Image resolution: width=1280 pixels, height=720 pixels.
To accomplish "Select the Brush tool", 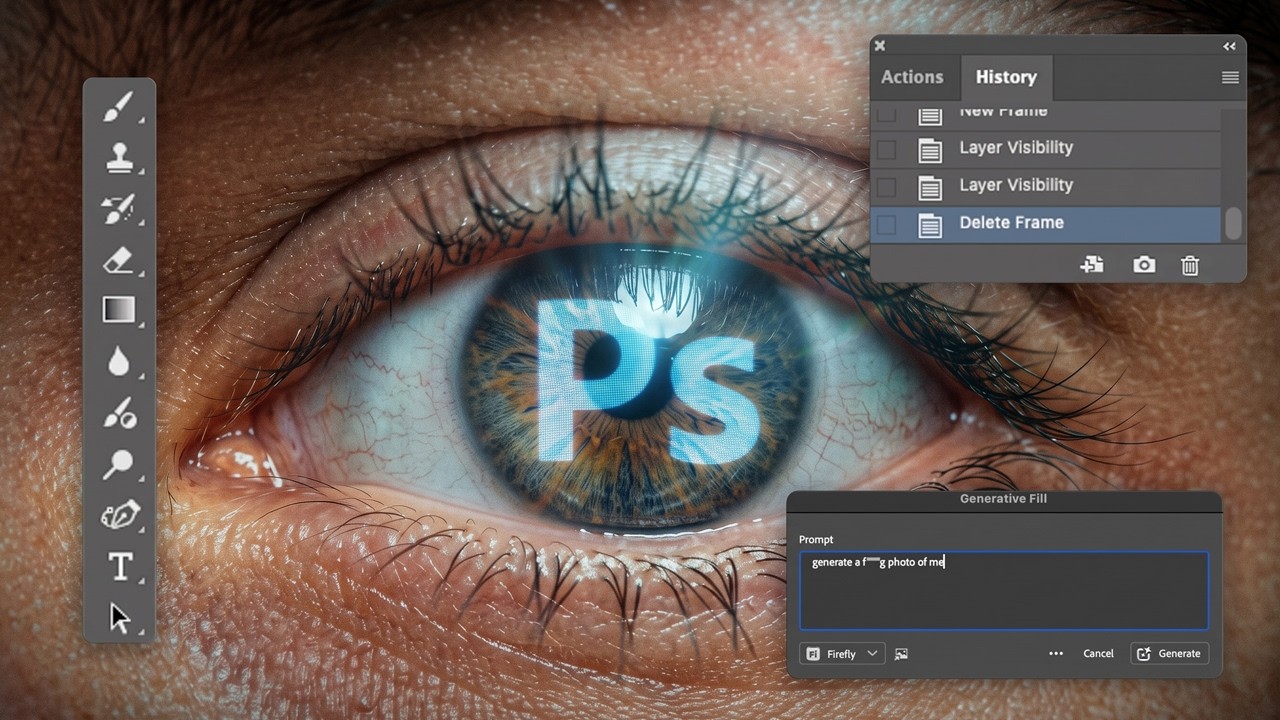I will (118, 106).
